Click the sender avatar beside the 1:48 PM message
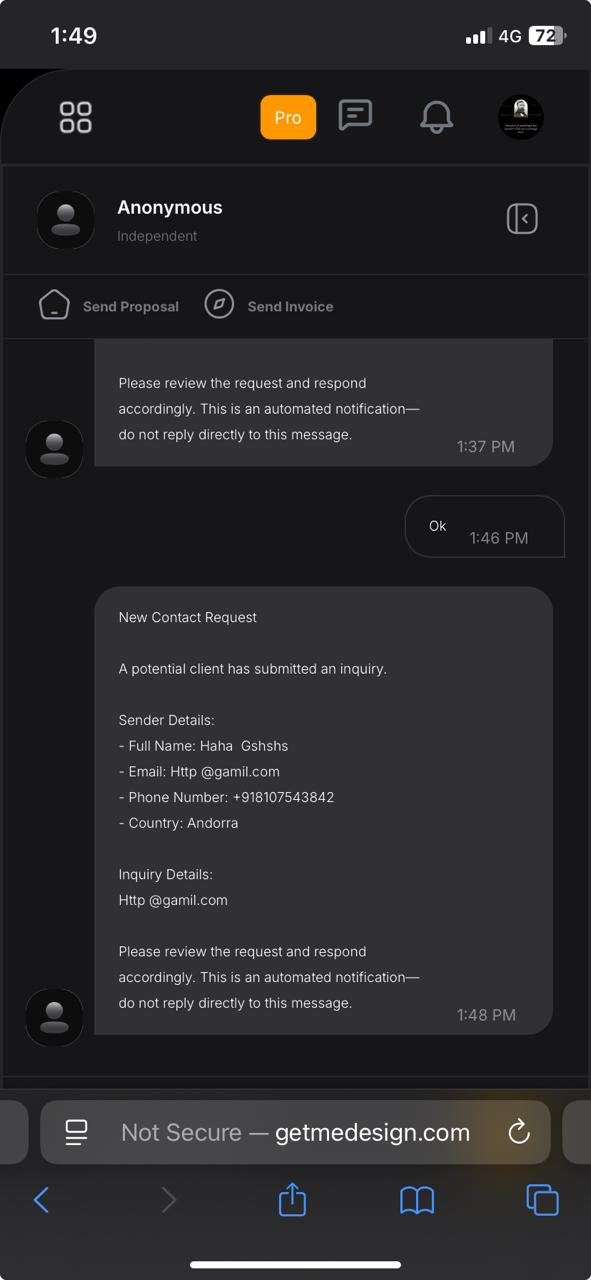 [x=54, y=1017]
